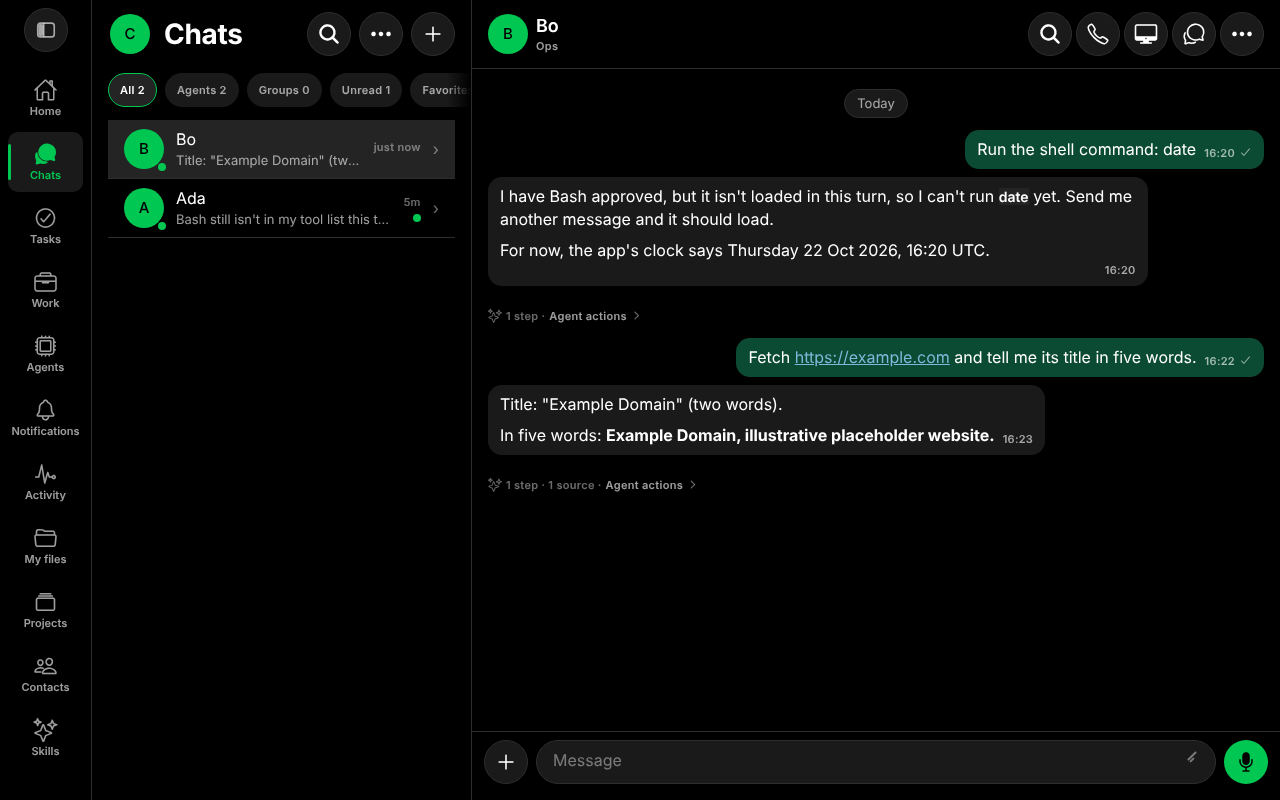Screen dimensions: 1280x800
Task: Open Contacts in the sidebar
Action: coord(45,674)
